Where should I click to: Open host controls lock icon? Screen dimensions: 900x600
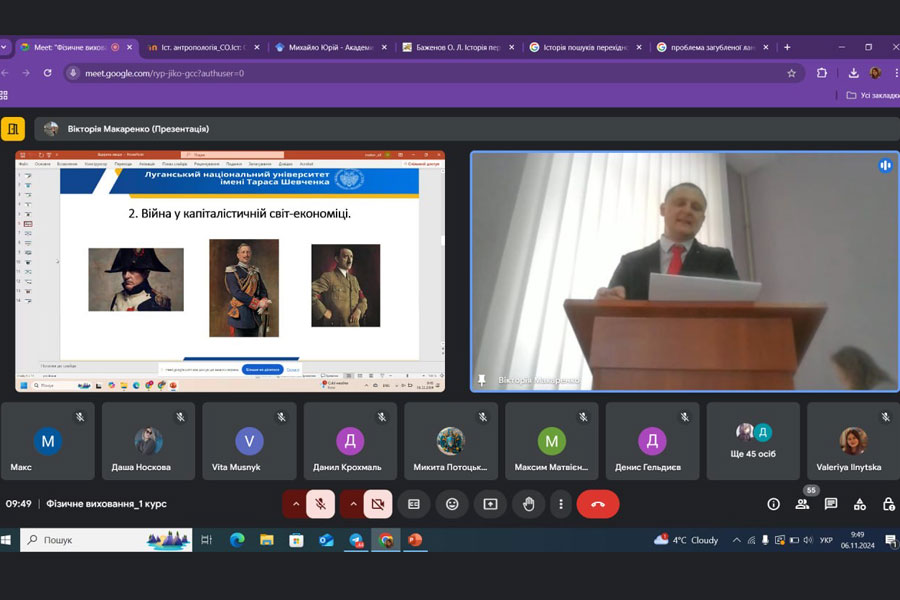click(x=888, y=504)
